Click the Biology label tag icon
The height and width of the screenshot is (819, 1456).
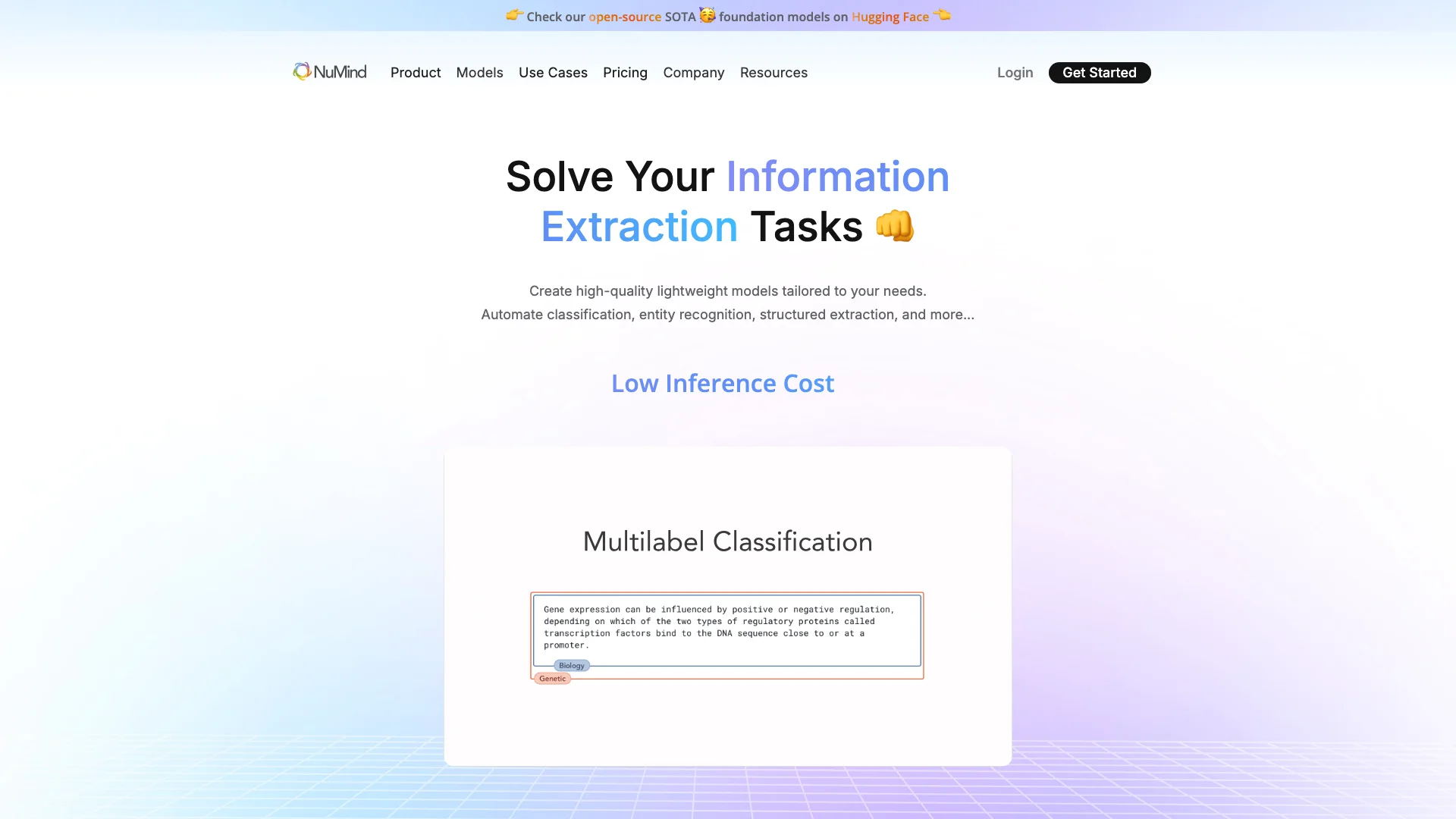pos(570,665)
